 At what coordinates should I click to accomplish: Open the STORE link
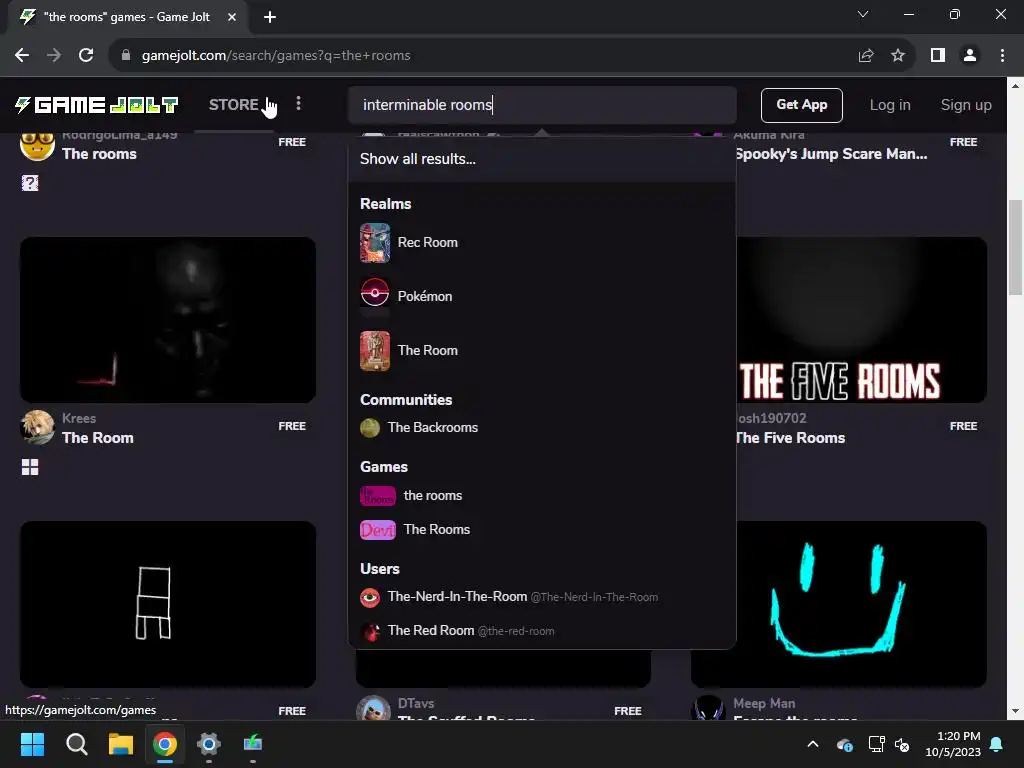pyautogui.click(x=233, y=104)
